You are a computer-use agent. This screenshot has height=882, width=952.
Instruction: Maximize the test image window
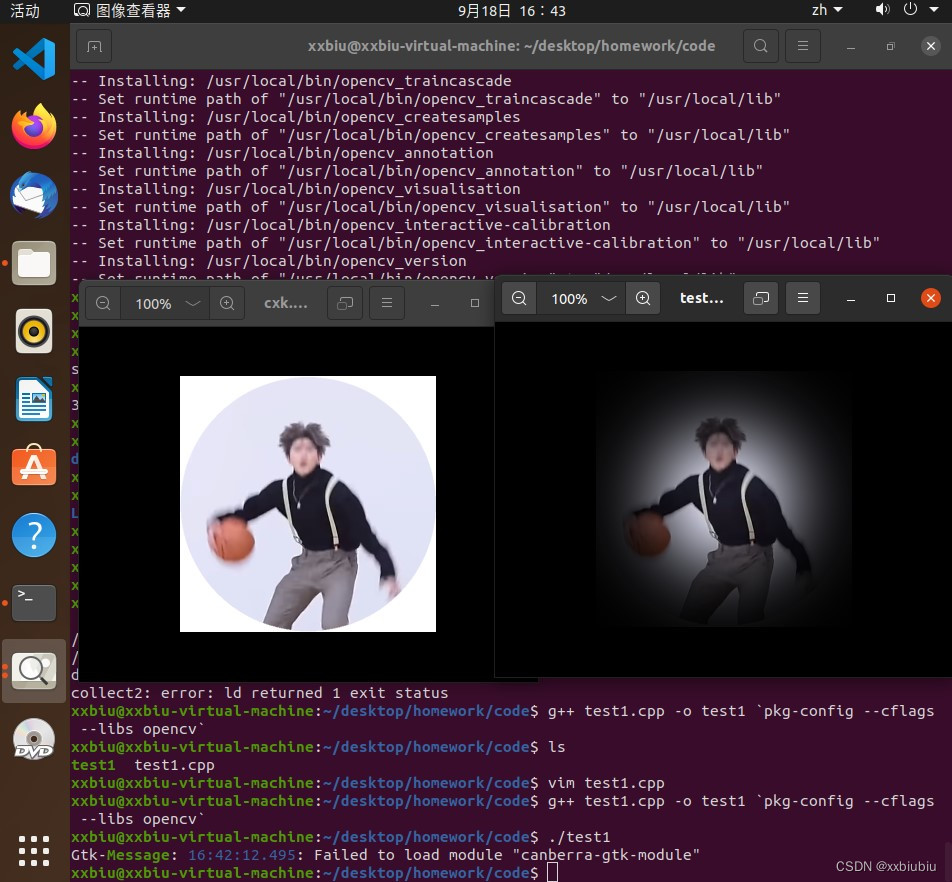tap(891, 298)
